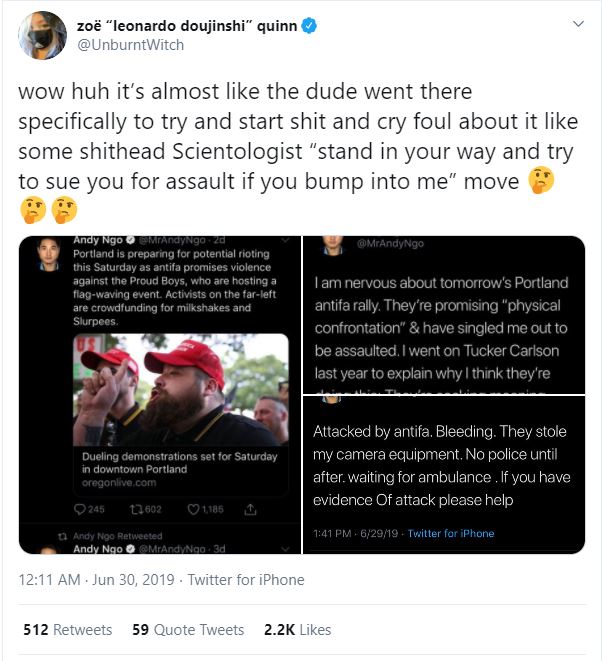Click Zoë Quinn's profile avatar

click(40, 35)
